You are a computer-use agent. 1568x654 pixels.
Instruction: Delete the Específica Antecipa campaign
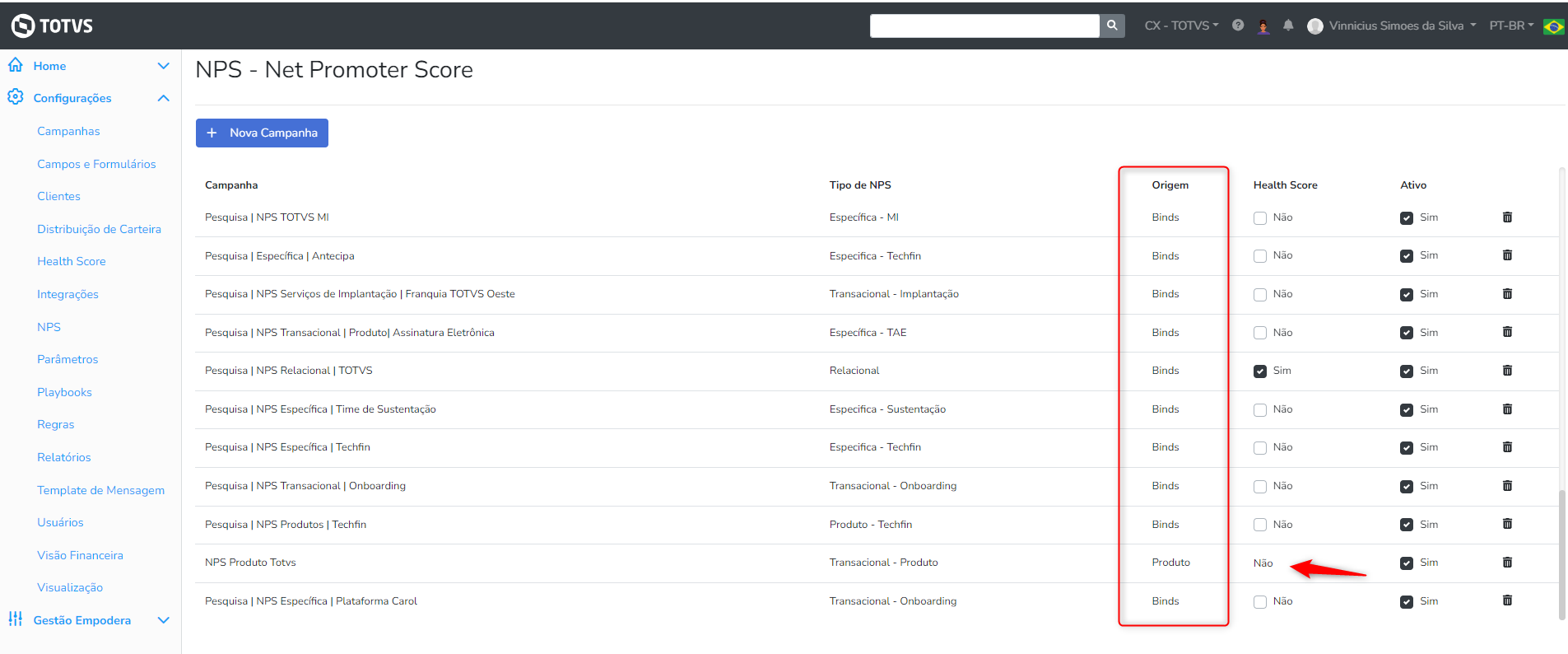coord(1507,255)
